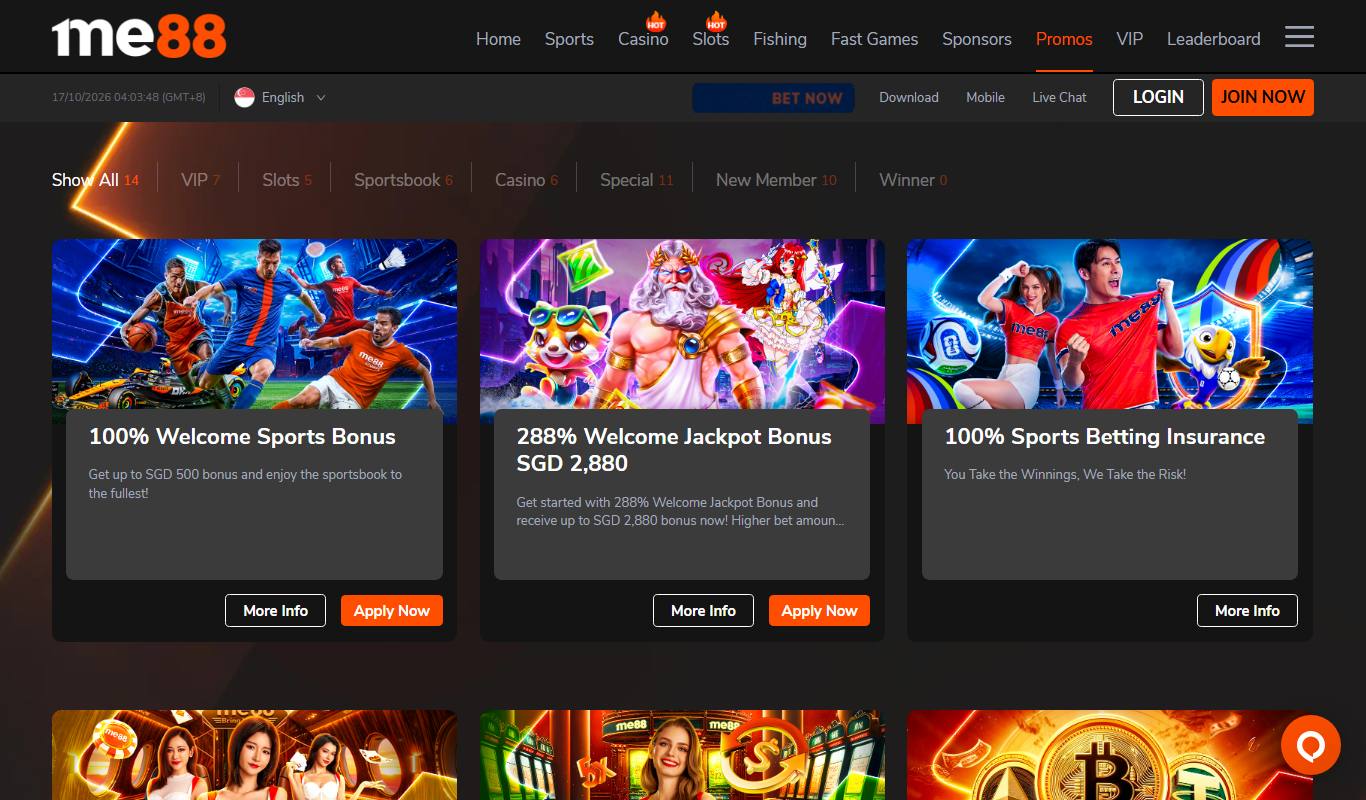
Task: Expand the English language dropdown arrow
Action: (x=321, y=97)
